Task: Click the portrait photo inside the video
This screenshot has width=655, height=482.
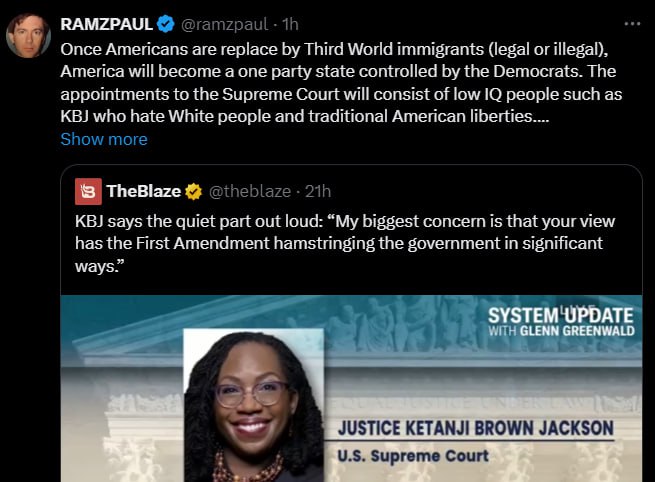Action: [x=254, y=405]
